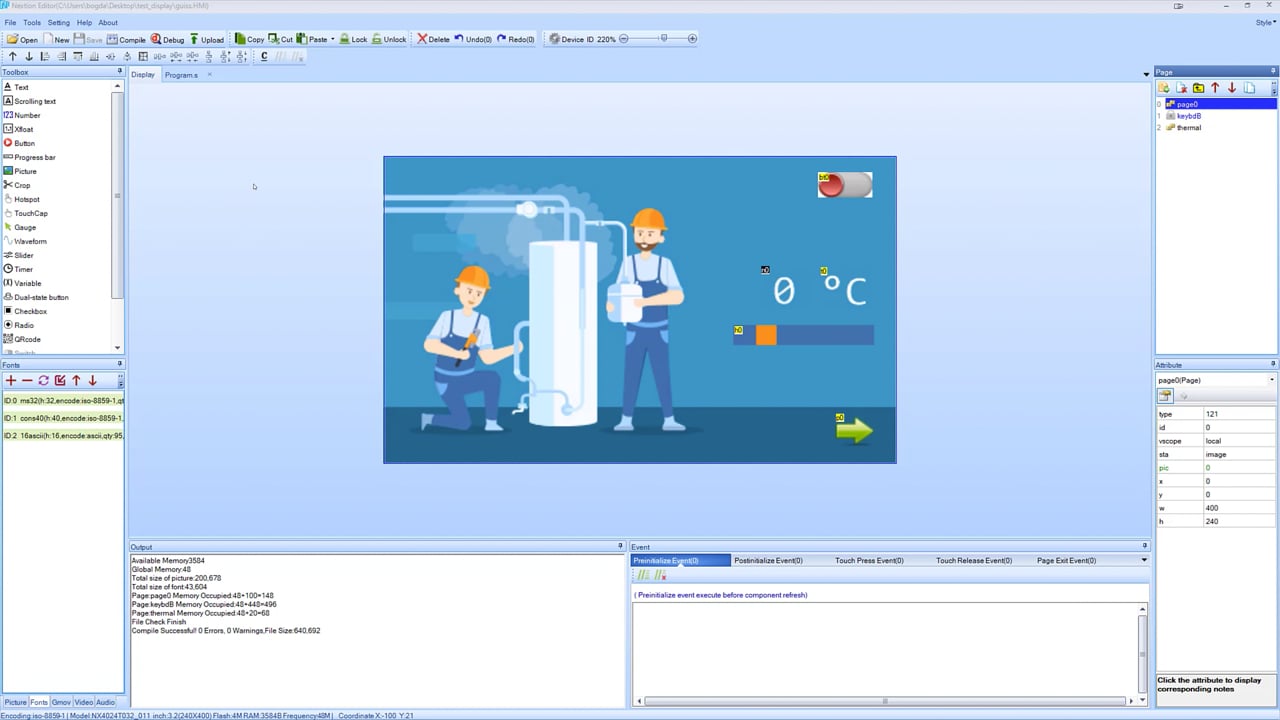
Task: Upload project to the device
Action: [x=206, y=39]
